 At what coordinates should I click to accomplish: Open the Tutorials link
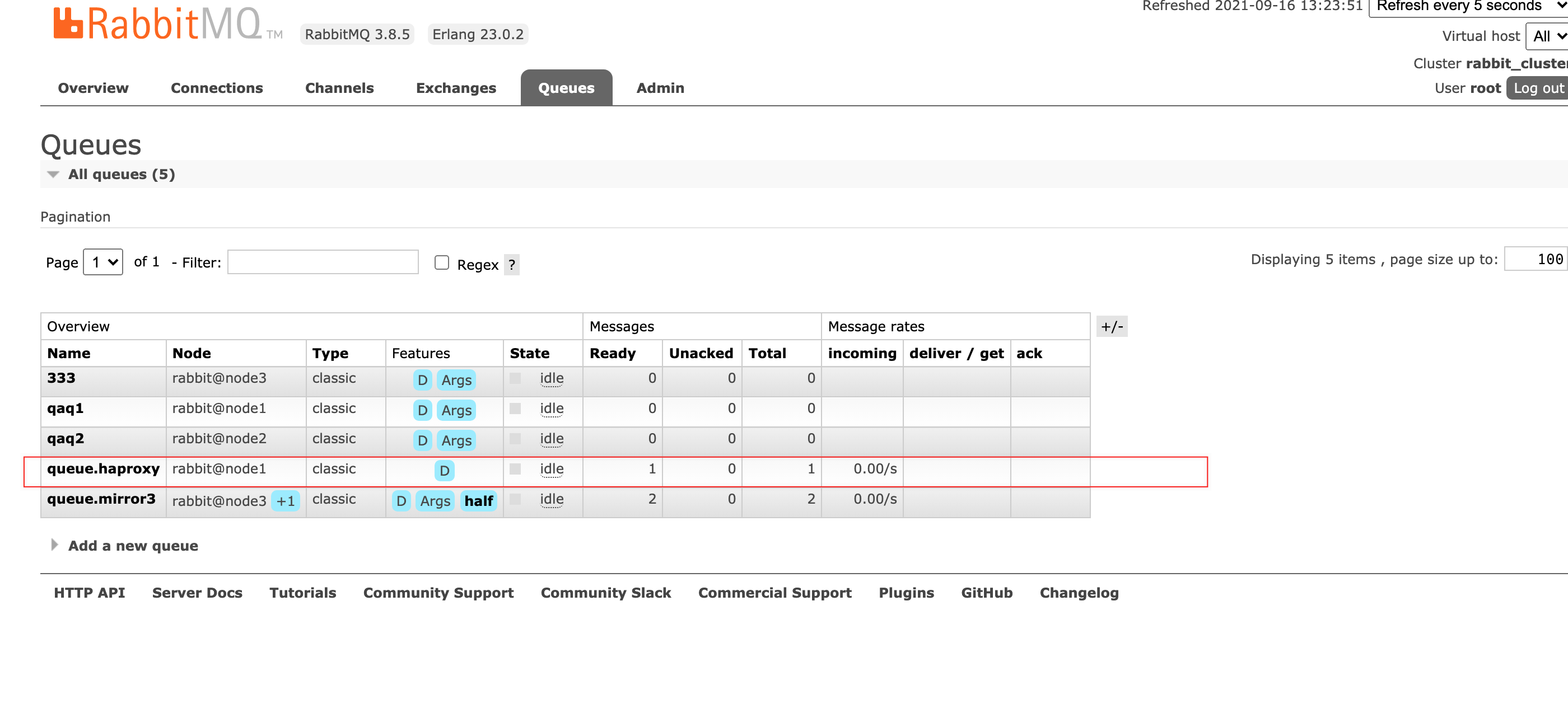302,593
